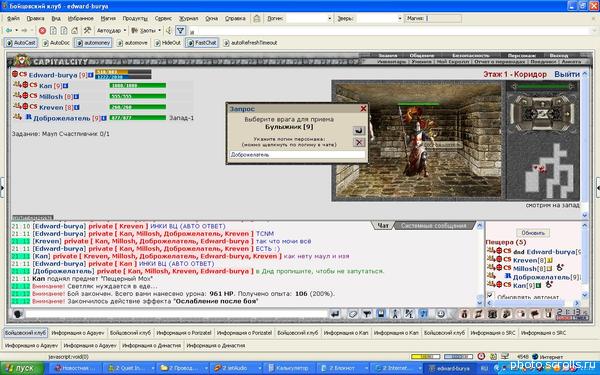Click the save chat floppy disk icon
The height and width of the screenshot is (375, 600).
(x=381, y=314)
